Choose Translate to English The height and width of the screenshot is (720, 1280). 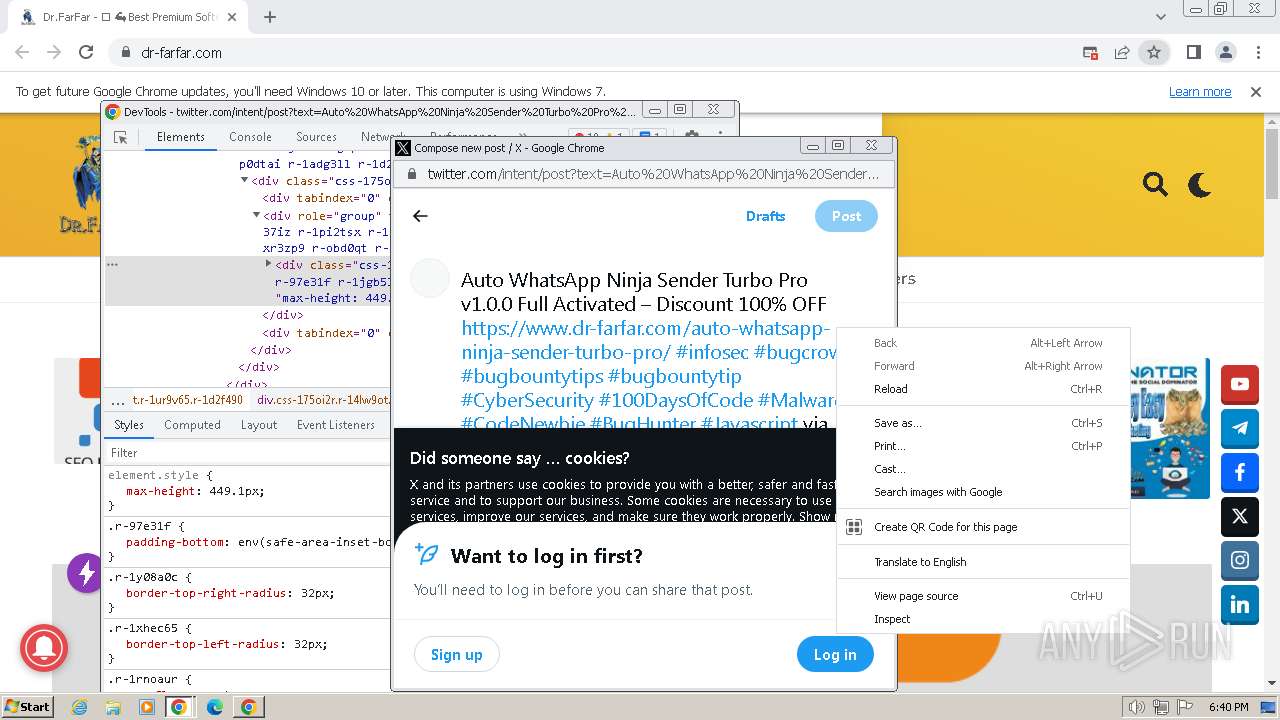tap(983, 562)
